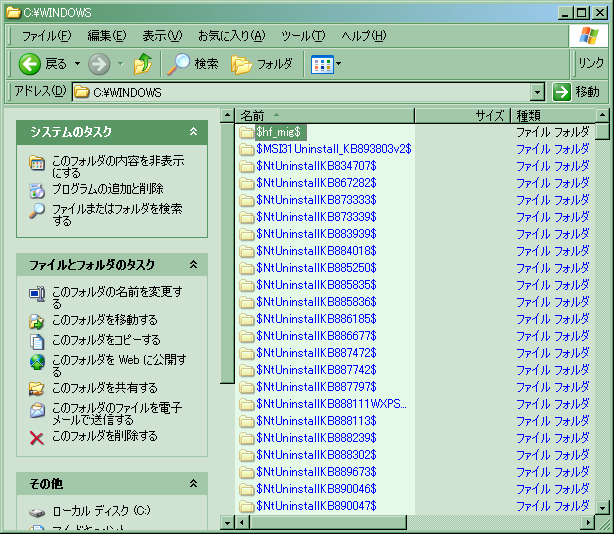This screenshot has width=614, height=534.
Task: Select $NtUninstallKB885835$ folder icon
Action: [247, 285]
